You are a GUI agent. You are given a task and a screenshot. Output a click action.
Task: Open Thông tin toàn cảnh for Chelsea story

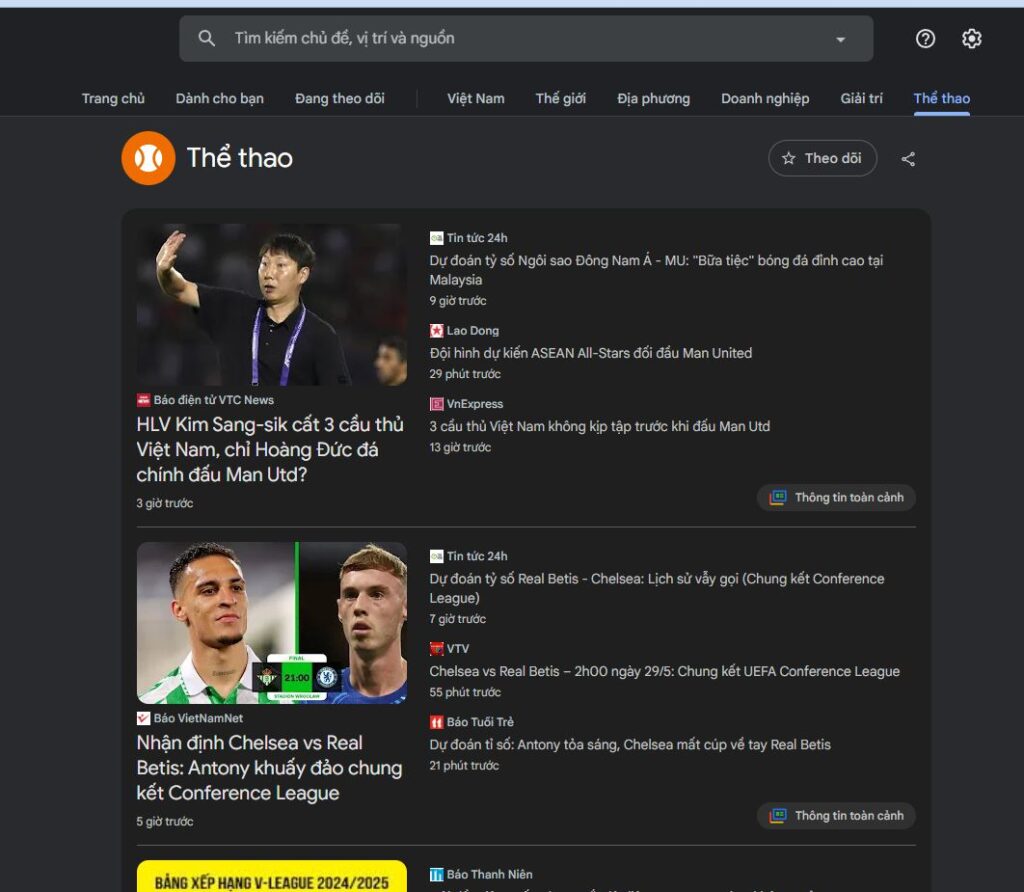[836, 816]
